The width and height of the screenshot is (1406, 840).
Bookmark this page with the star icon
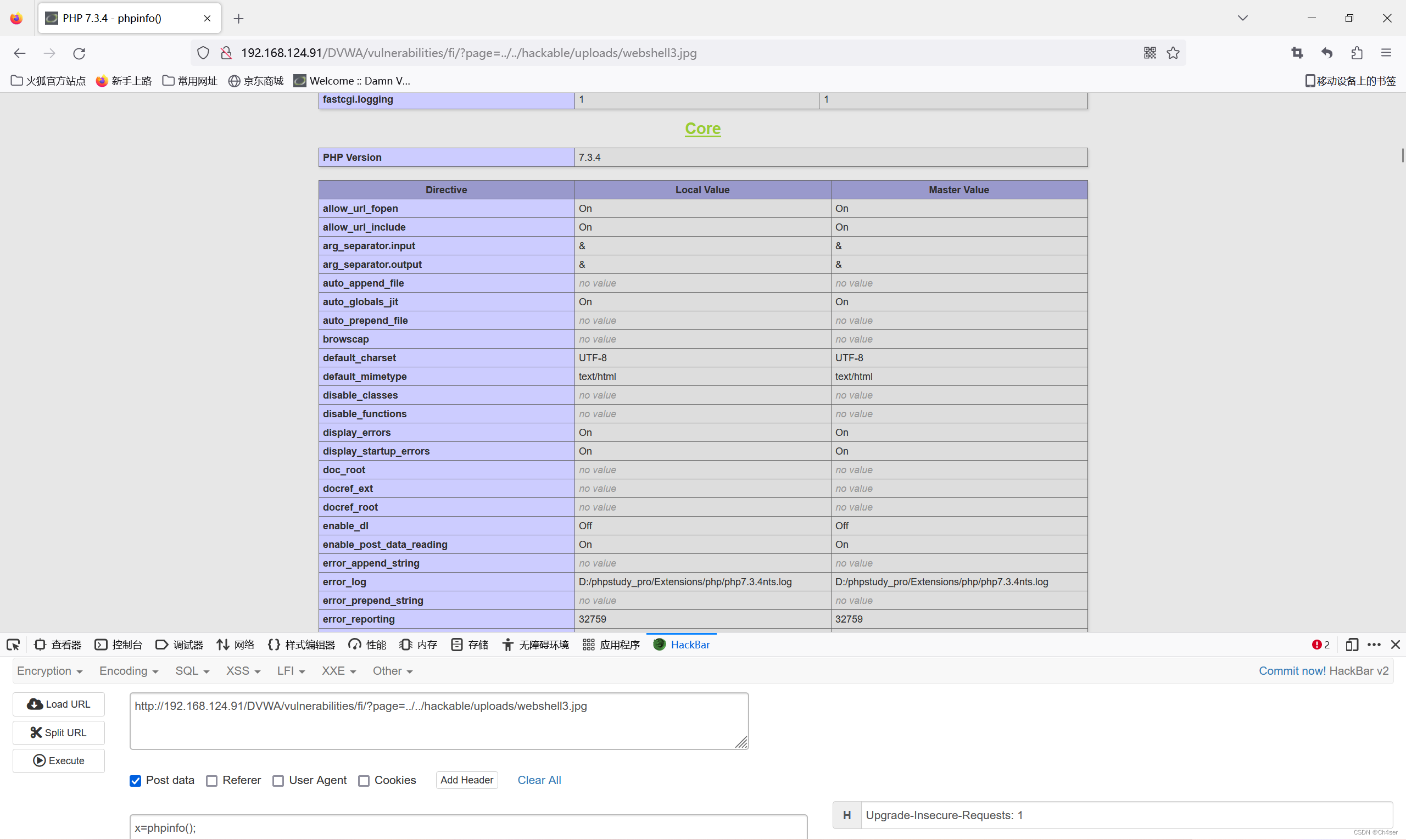(1173, 53)
